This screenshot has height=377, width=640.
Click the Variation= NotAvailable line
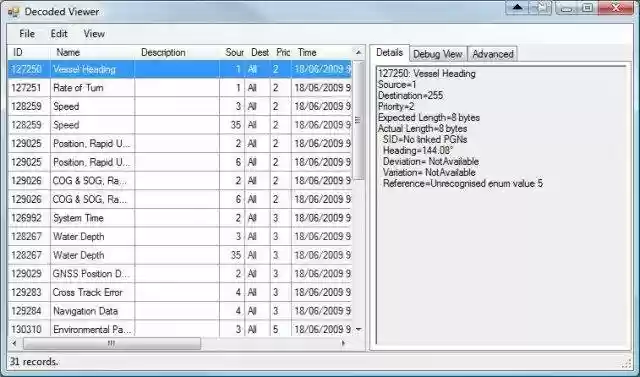tap(429, 173)
